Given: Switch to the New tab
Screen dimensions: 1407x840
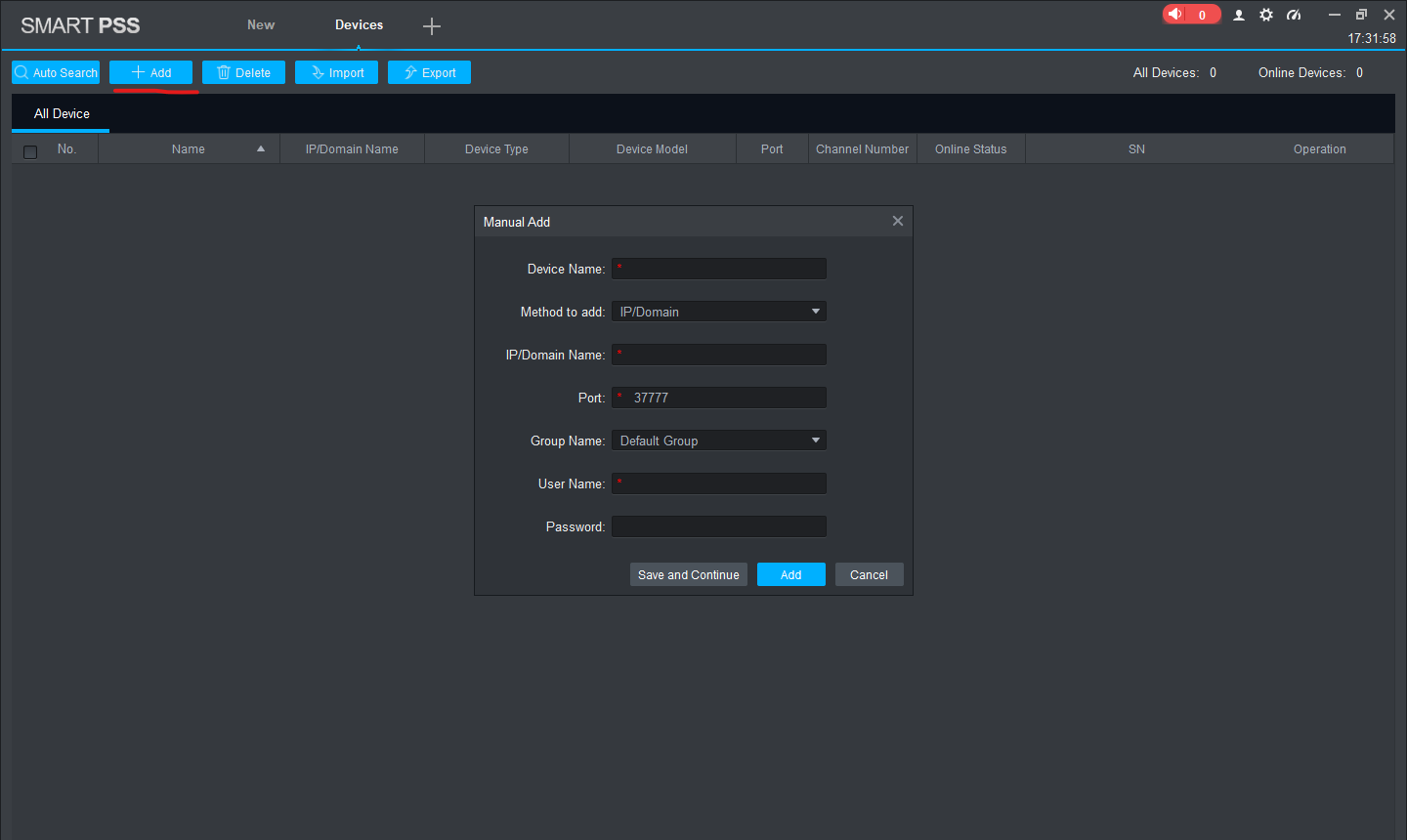Looking at the screenshot, I should (261, 24).
